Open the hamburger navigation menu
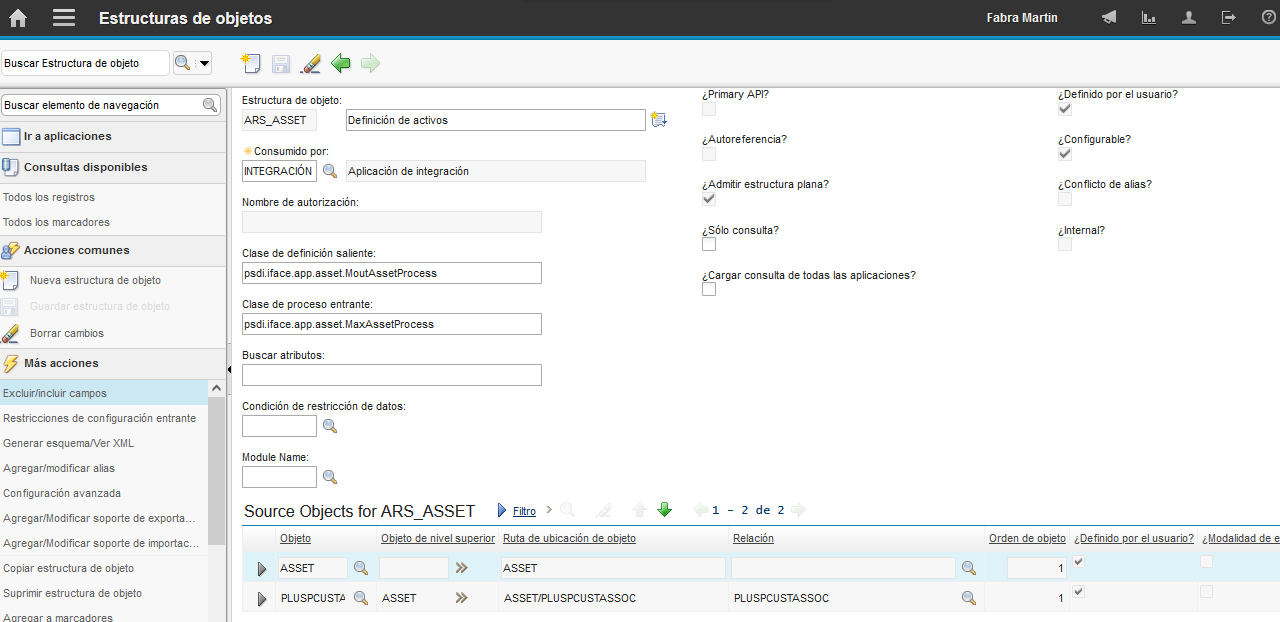This screenshot has height=622, width=1280. point(64,18)
